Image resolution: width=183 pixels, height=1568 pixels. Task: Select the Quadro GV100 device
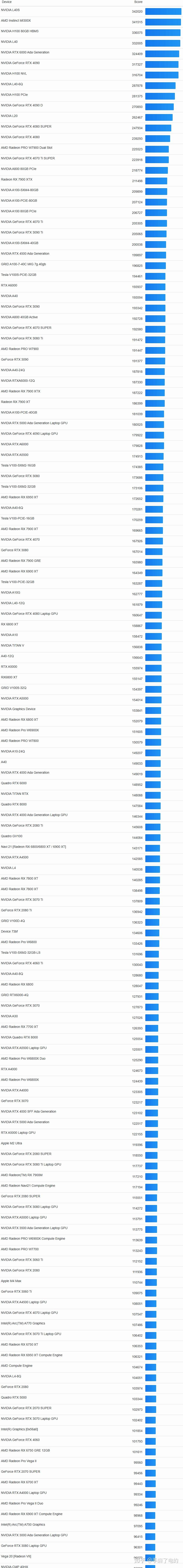point(12,836)
